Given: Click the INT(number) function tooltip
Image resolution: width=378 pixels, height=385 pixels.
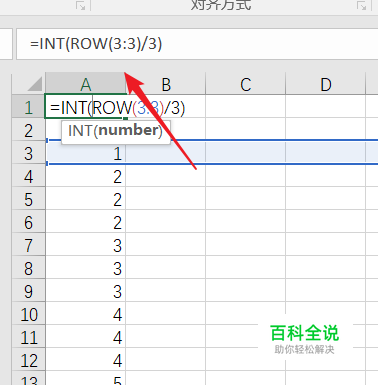Looking at the screenshot, I should pyautogui.click(x=116, y=132).
